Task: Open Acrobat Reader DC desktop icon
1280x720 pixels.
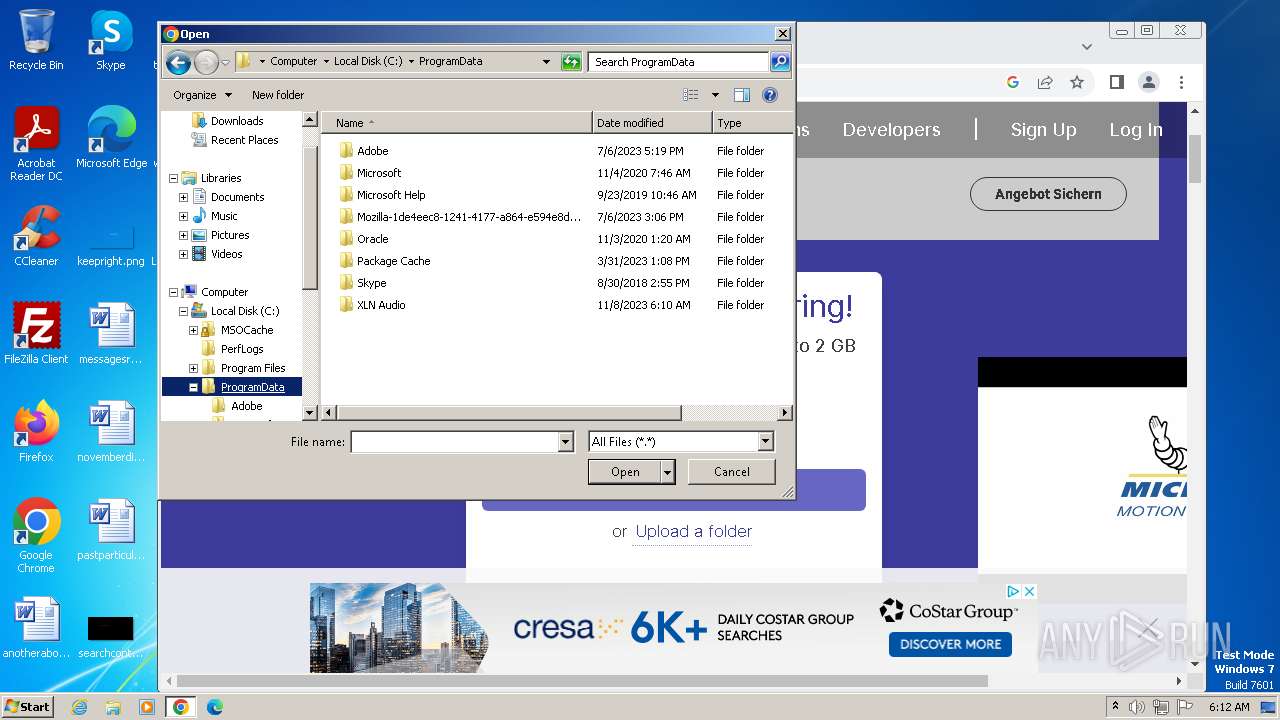Action: 36,144
